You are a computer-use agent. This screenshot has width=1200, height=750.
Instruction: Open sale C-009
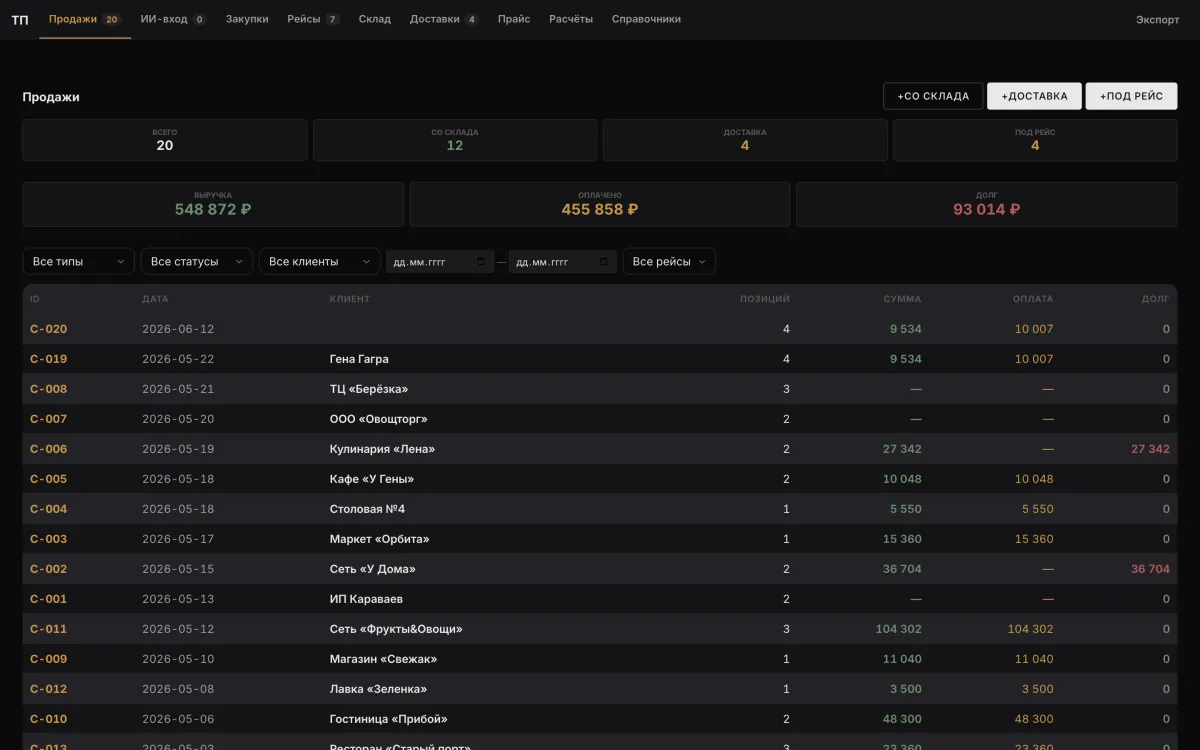[x=49, y=659]
